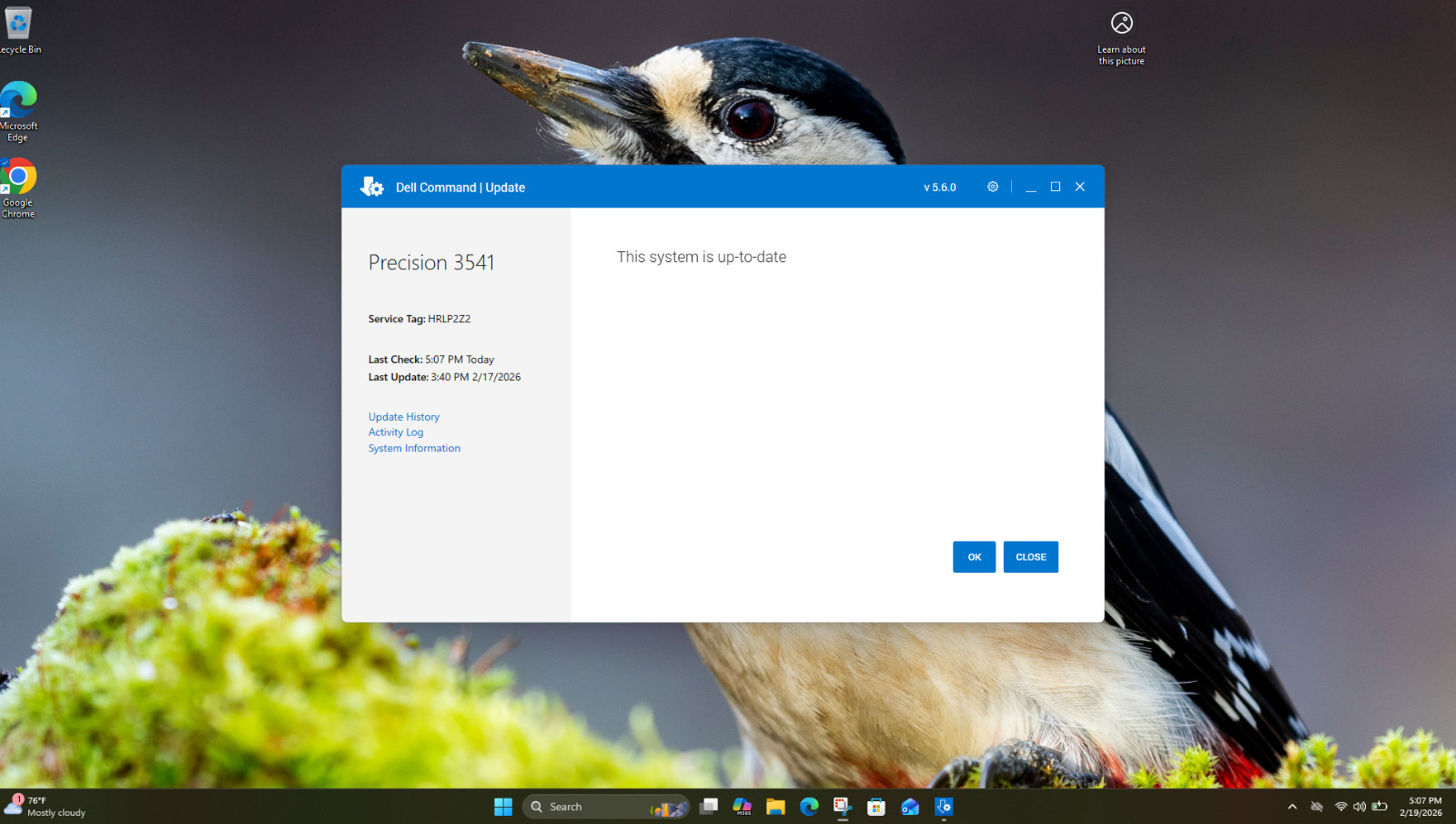Screen dimensions: 1456x824
Task: Open the Activity Log link
Action: pyautogui.click(x=396, y=432)
